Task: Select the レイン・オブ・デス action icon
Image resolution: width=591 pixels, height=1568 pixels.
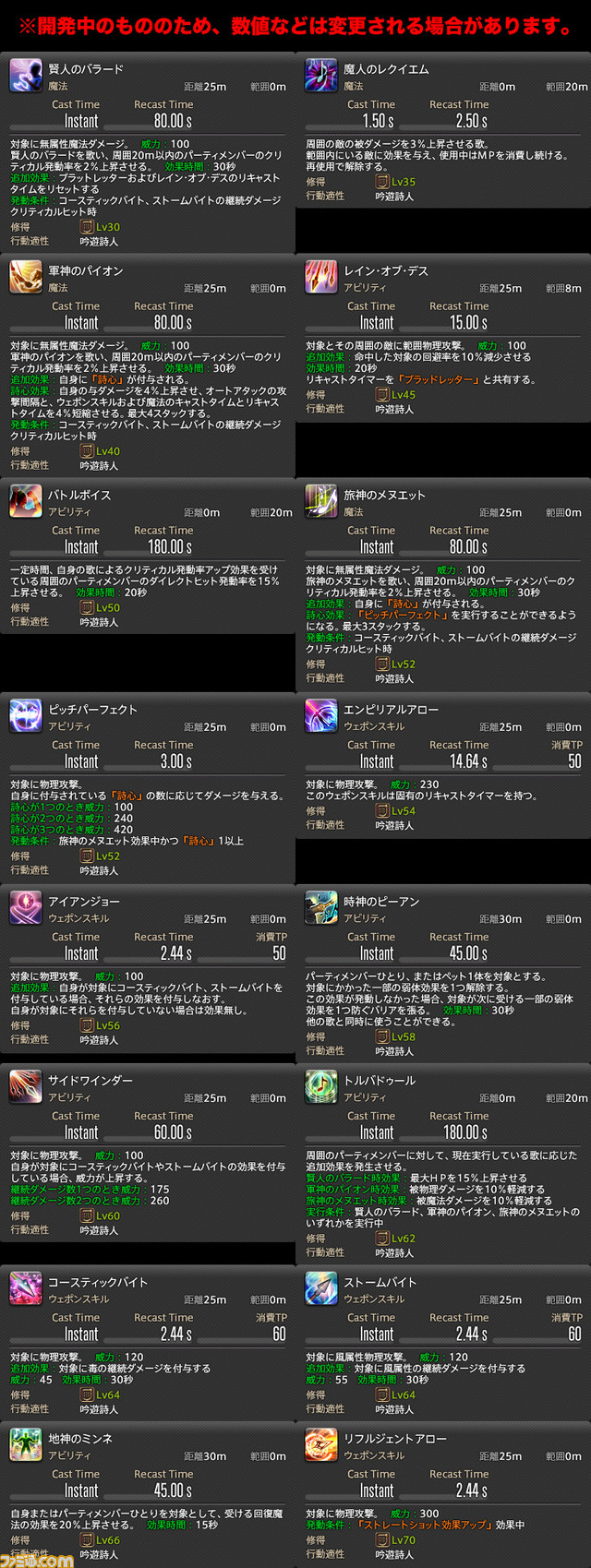Action: pos(321,278)
